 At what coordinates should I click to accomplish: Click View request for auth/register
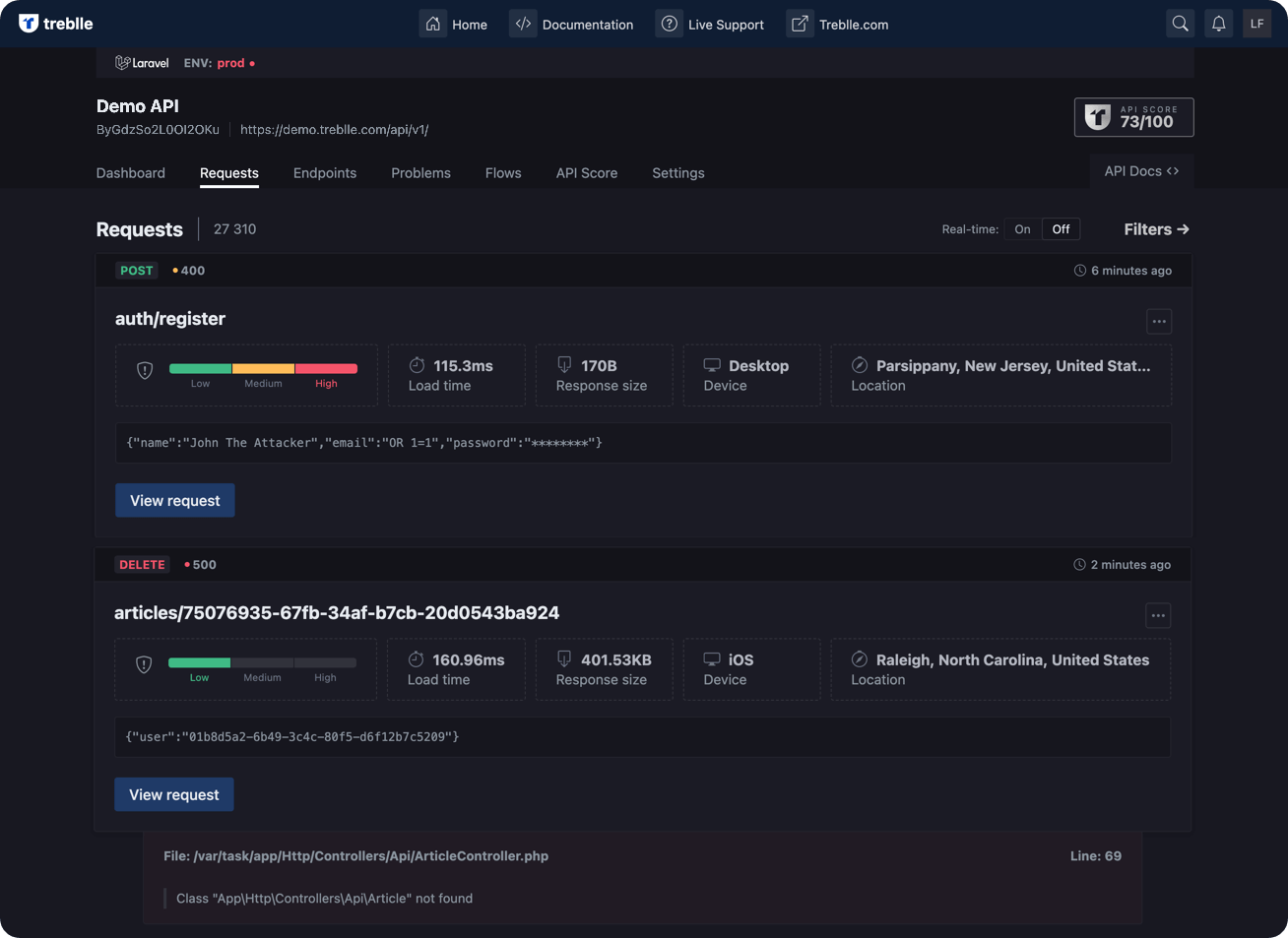tap(174, 500)
